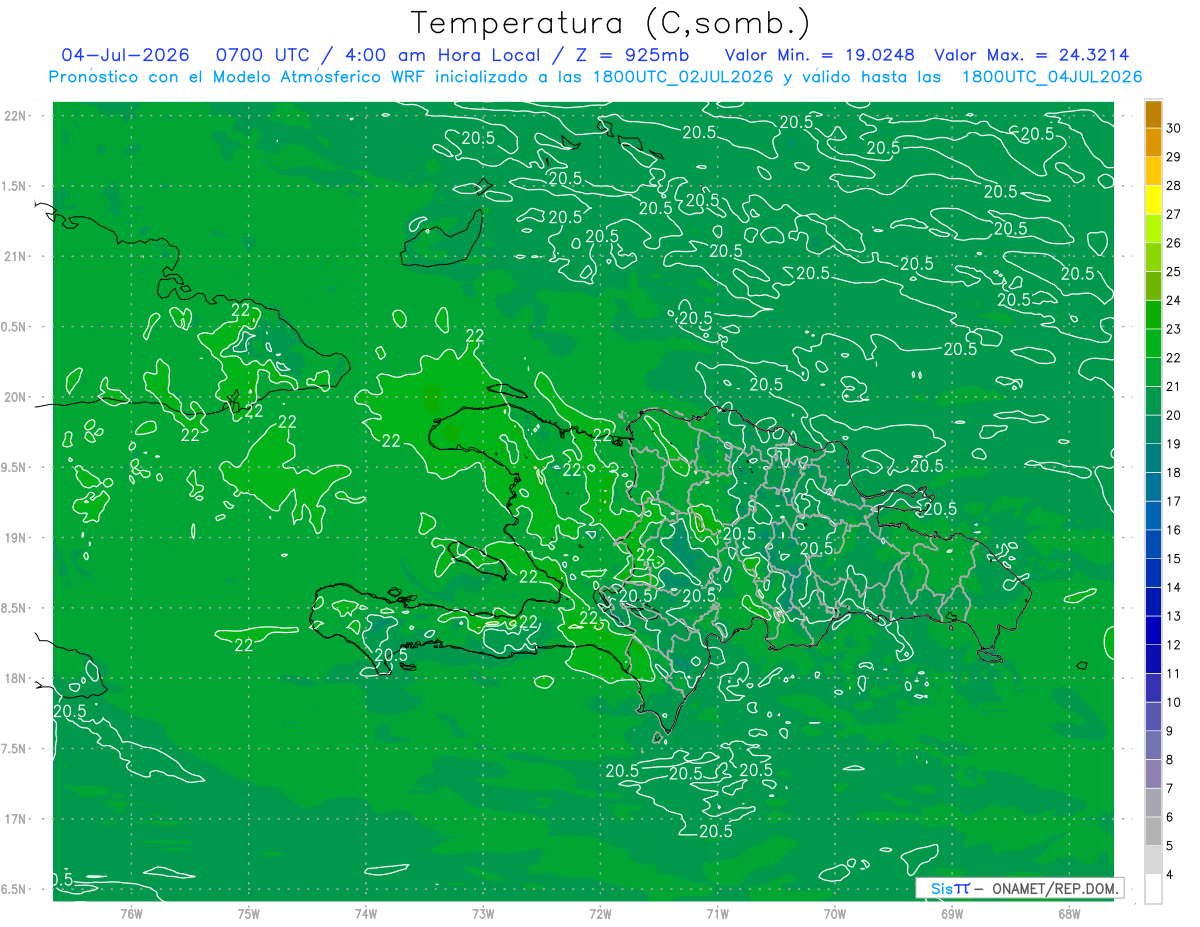Viewport: 1200px width, 927px height.
Task: Click the teal swatch between 18 and 19
Action: coord(1153,458)
